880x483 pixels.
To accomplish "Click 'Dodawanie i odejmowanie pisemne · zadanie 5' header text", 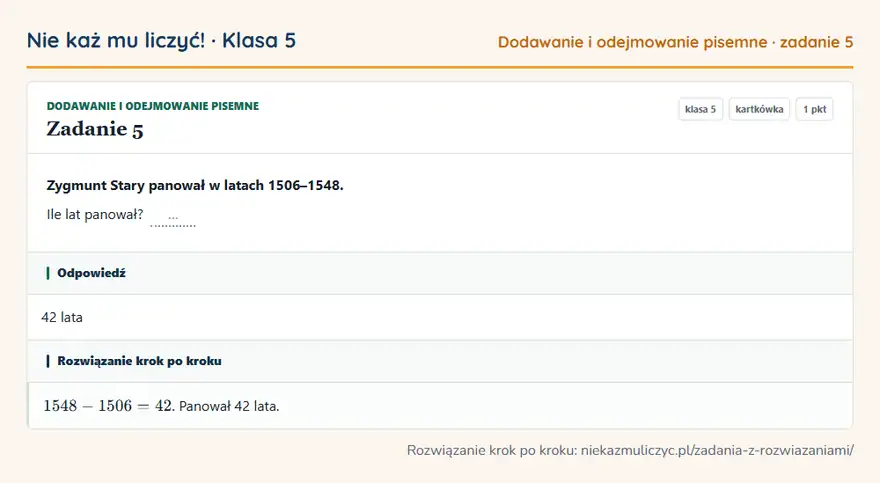I will click(675, 42).
